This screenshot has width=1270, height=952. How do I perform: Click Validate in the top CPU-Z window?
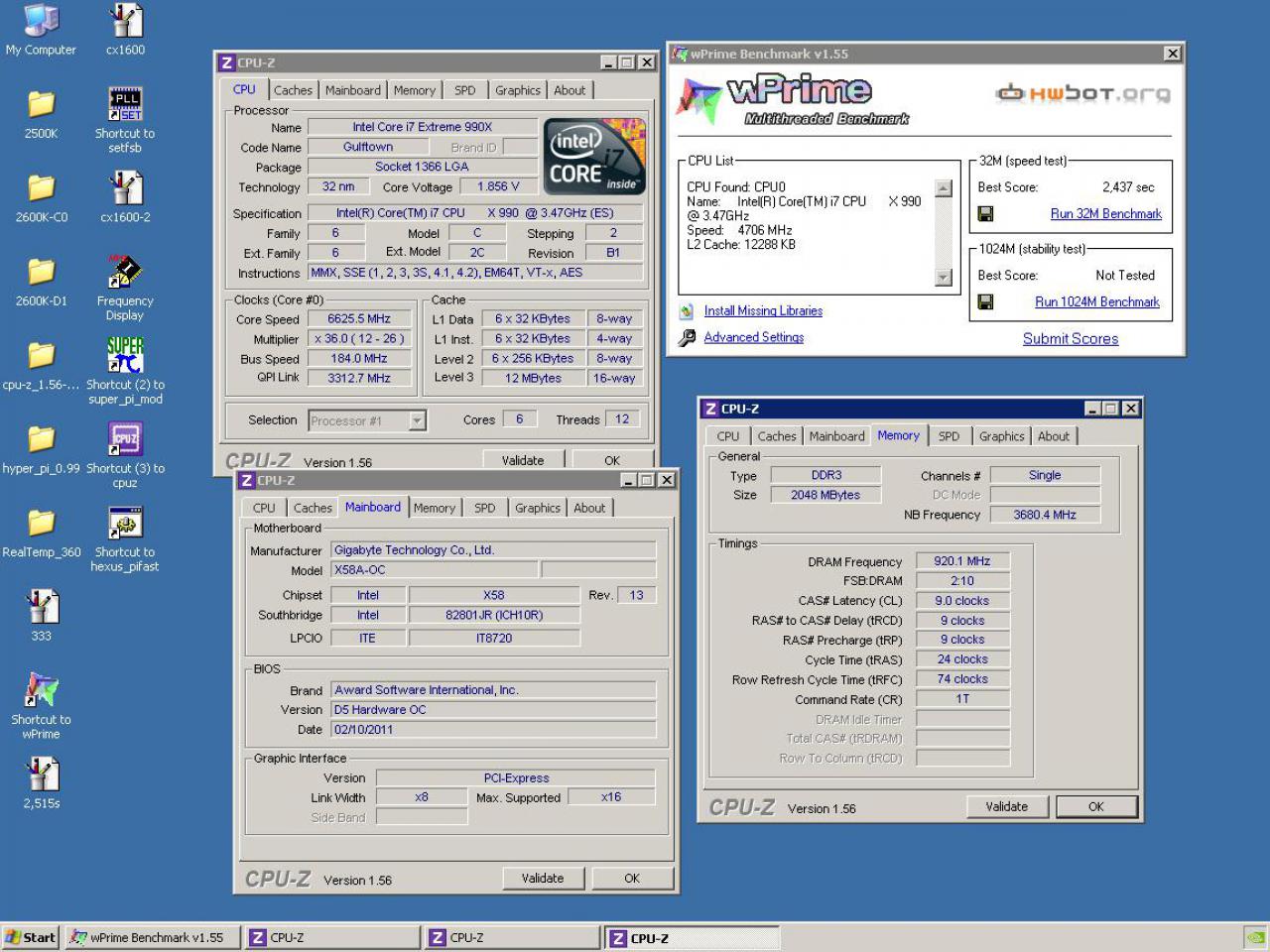click(x=523, y=460)
